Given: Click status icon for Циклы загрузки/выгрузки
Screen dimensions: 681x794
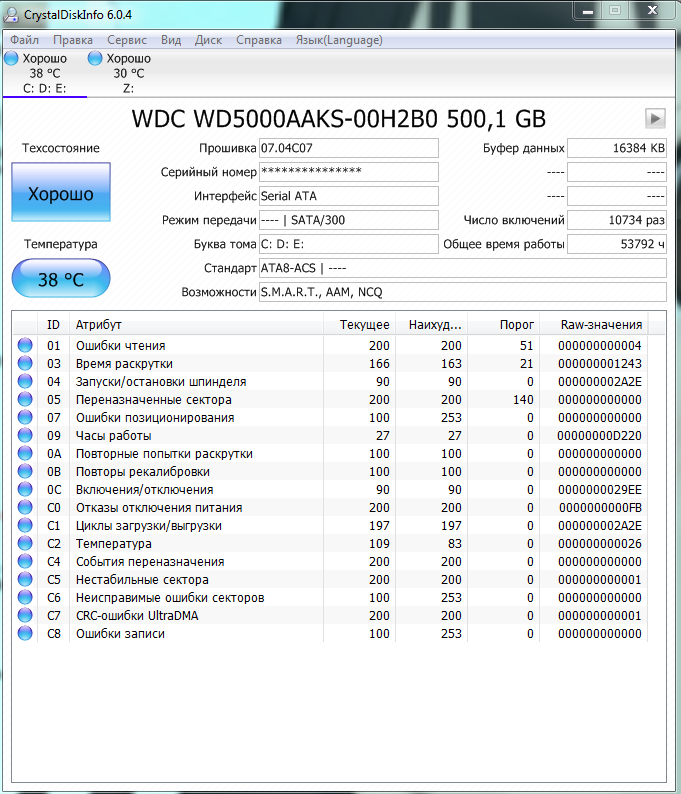Looking at the screenshot, I should coord(25,525).
